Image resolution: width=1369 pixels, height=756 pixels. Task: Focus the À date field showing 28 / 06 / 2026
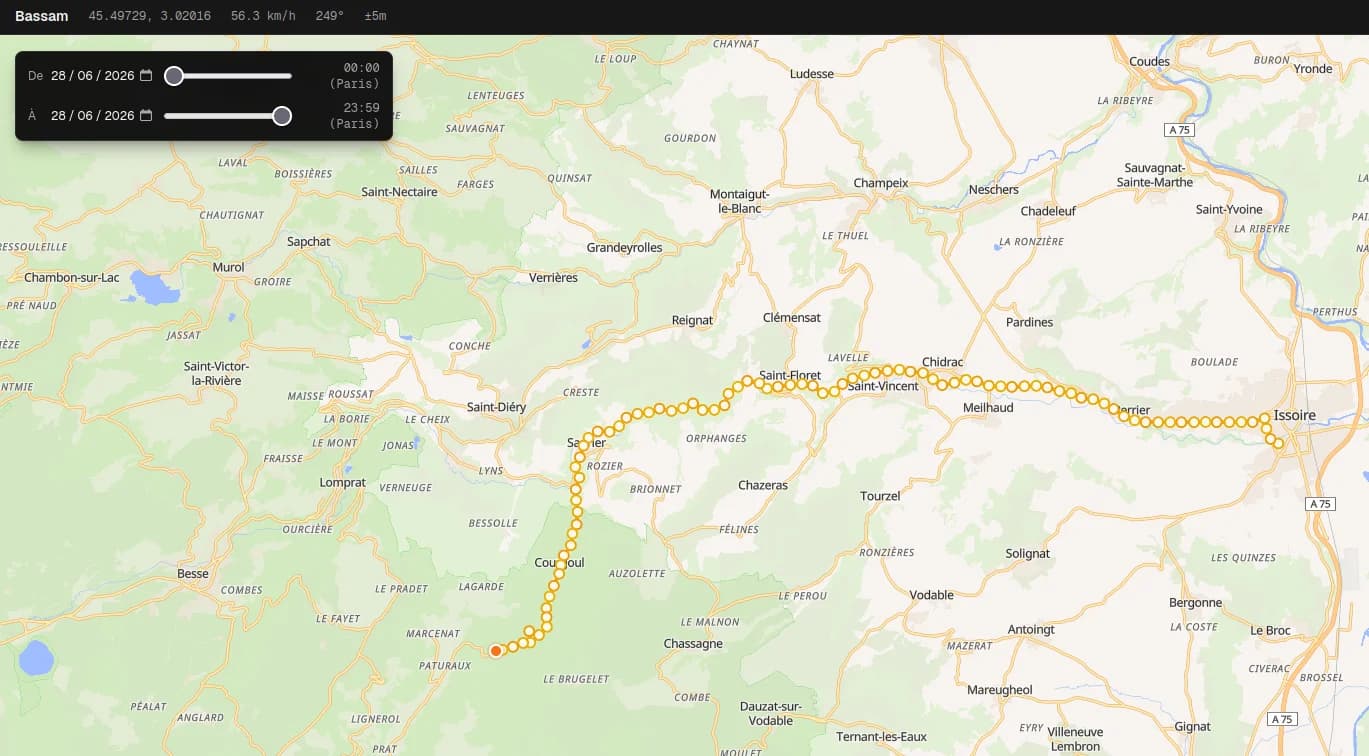101,116
